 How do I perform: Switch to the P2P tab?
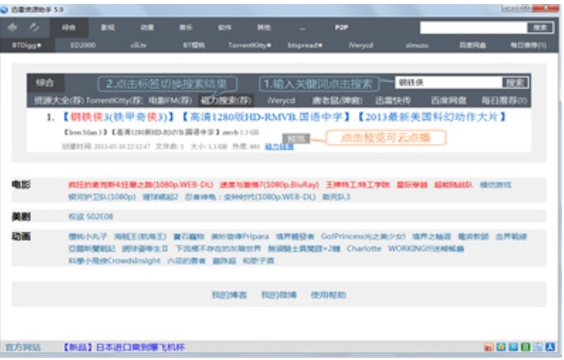(x=341, y=27)
